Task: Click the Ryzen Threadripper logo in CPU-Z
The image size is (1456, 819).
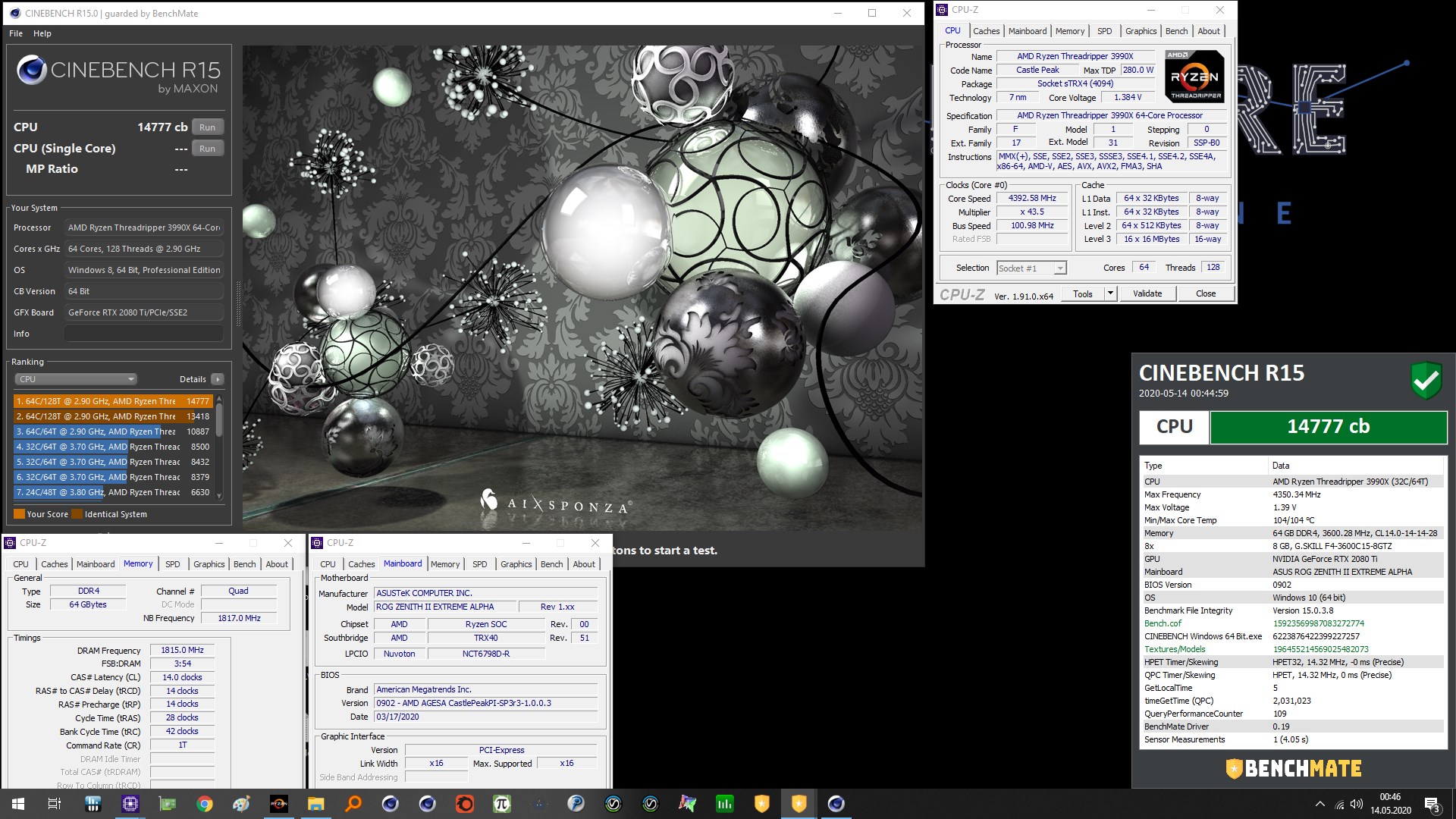Action: 1194,77
